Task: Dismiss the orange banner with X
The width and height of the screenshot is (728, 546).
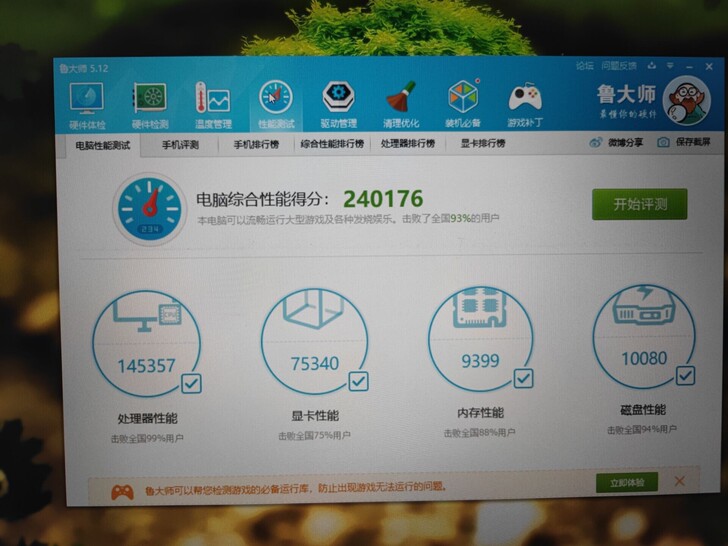Action: point(679,481)
